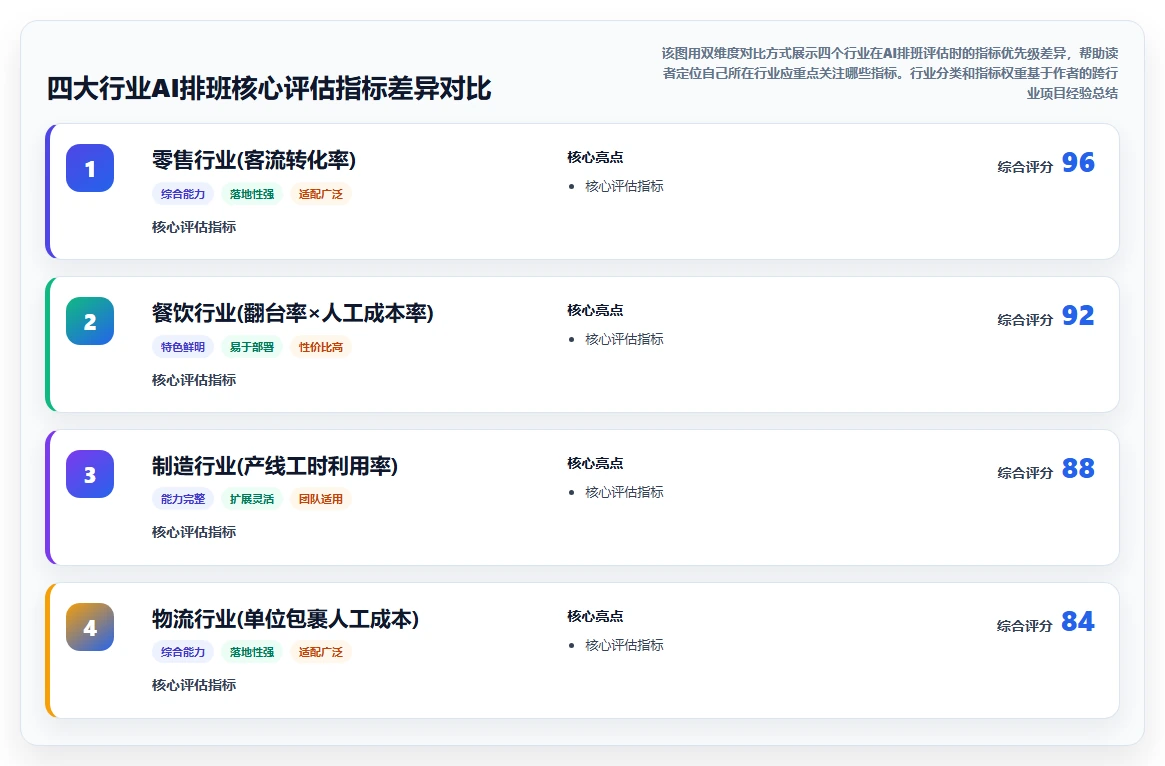The width and height of the screenshot is (1165, 766).
Task: Click the bullet 核心评估指标 in 零售行业 card
Action: pyautogui.click(x=624, y=186)
